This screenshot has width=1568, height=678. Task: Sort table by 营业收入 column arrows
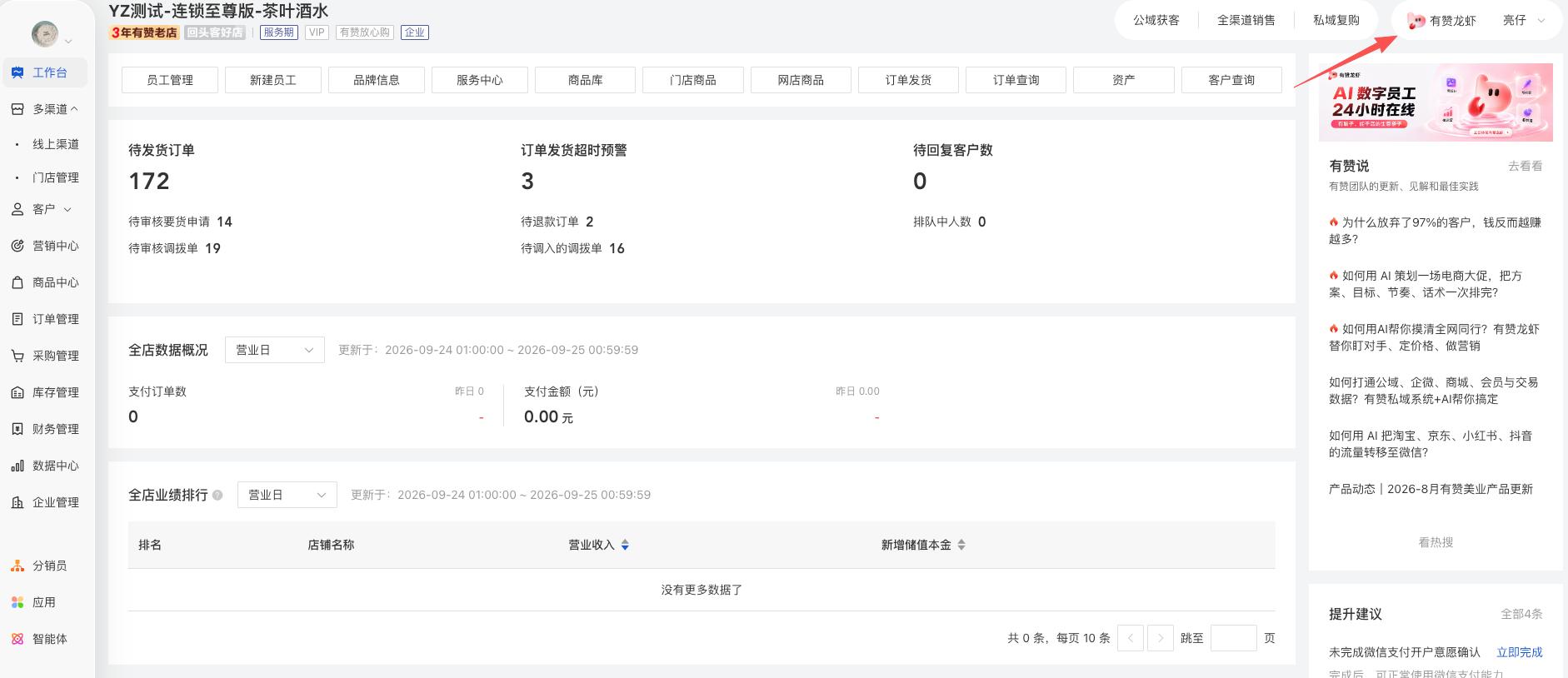click(625, 545)
